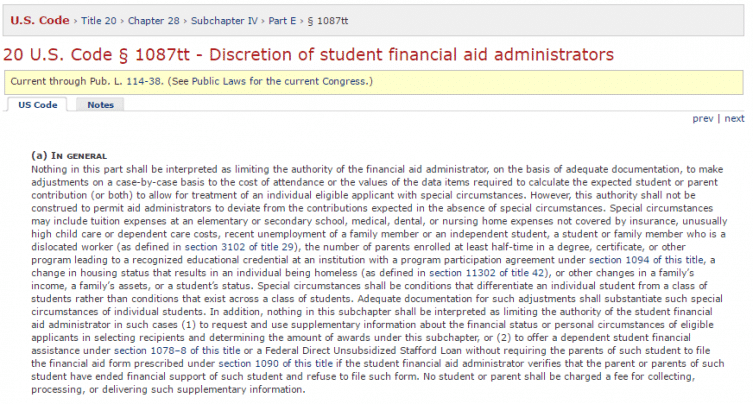Viewport: 753px width, 404px height.
Task: Click the § 1087tt breadcrumb item
Action: 328,21
